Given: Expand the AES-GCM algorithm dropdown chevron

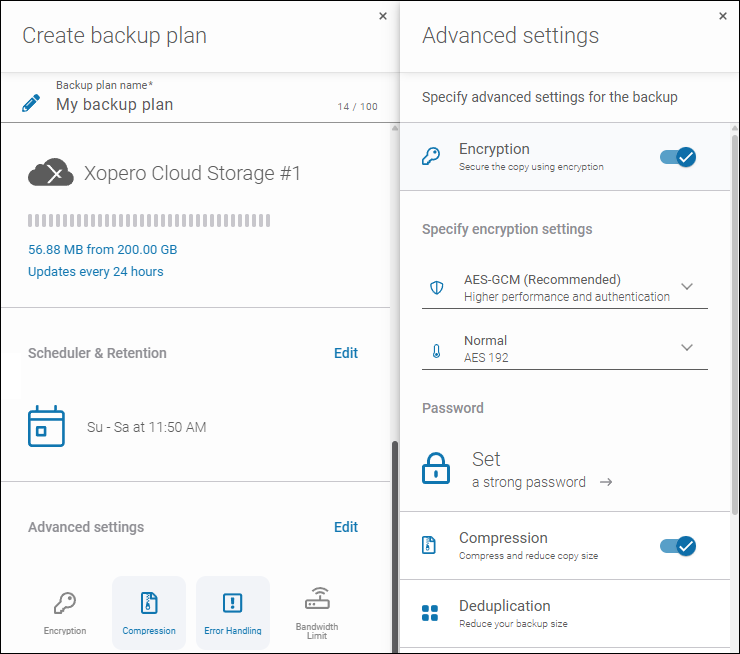Looking at the screenshot, I should (x=687, y=286).
